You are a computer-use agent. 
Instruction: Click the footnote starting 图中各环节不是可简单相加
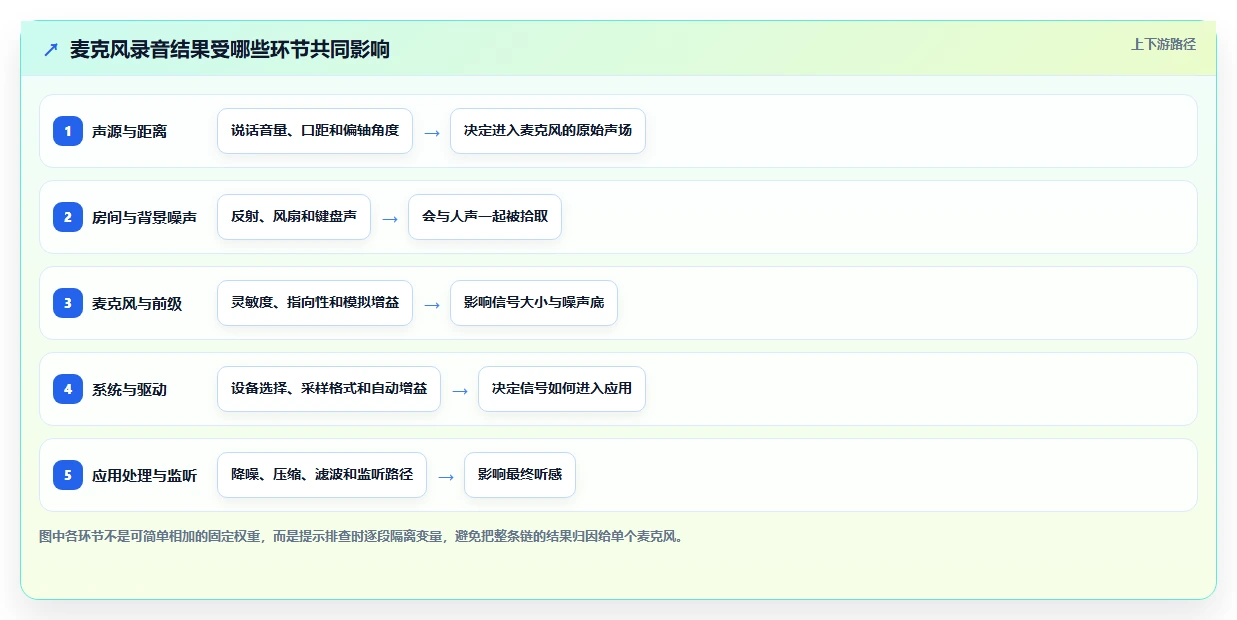click(362, 537)
